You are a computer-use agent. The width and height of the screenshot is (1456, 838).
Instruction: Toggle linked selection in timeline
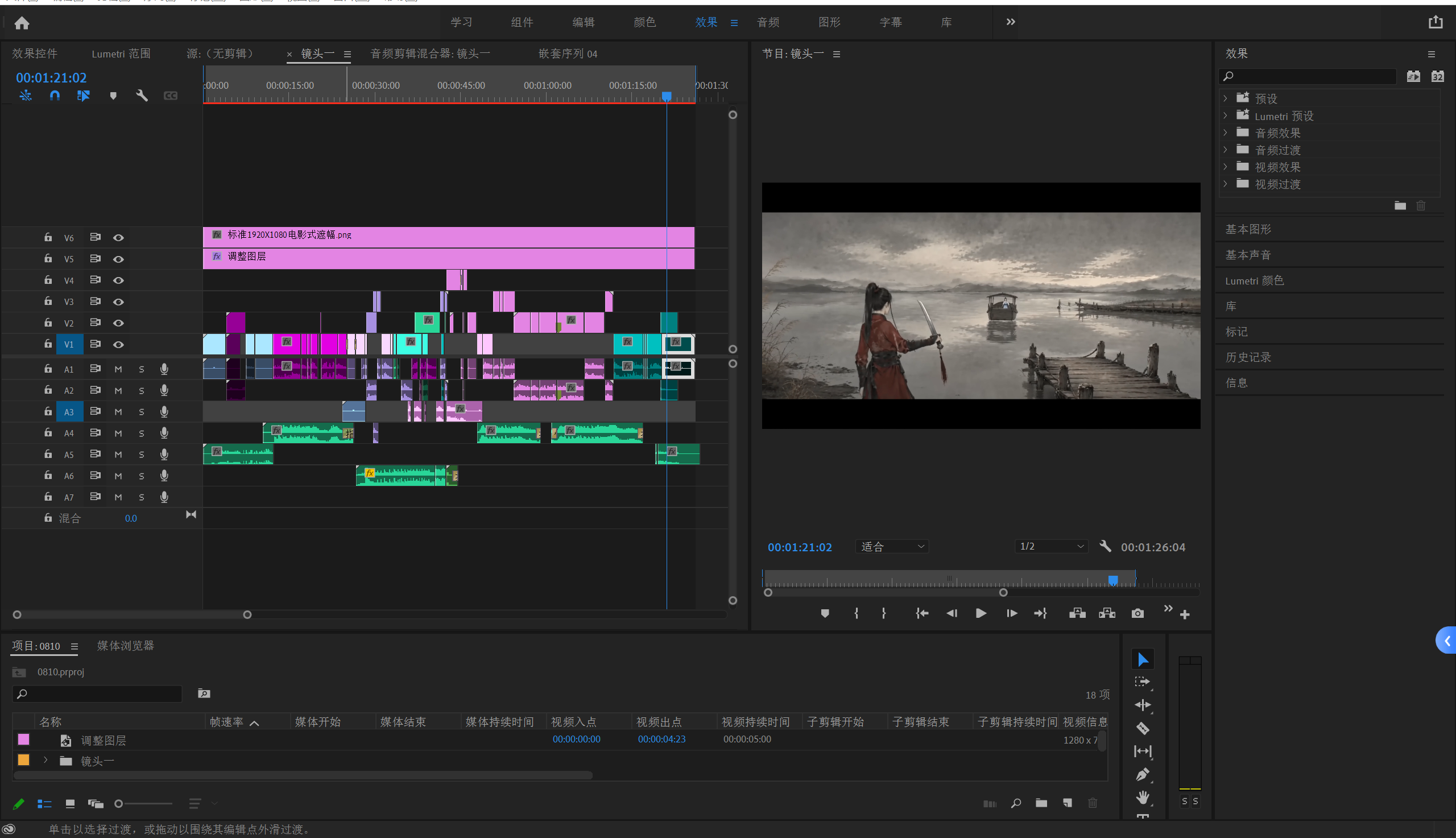click(84, 96)
